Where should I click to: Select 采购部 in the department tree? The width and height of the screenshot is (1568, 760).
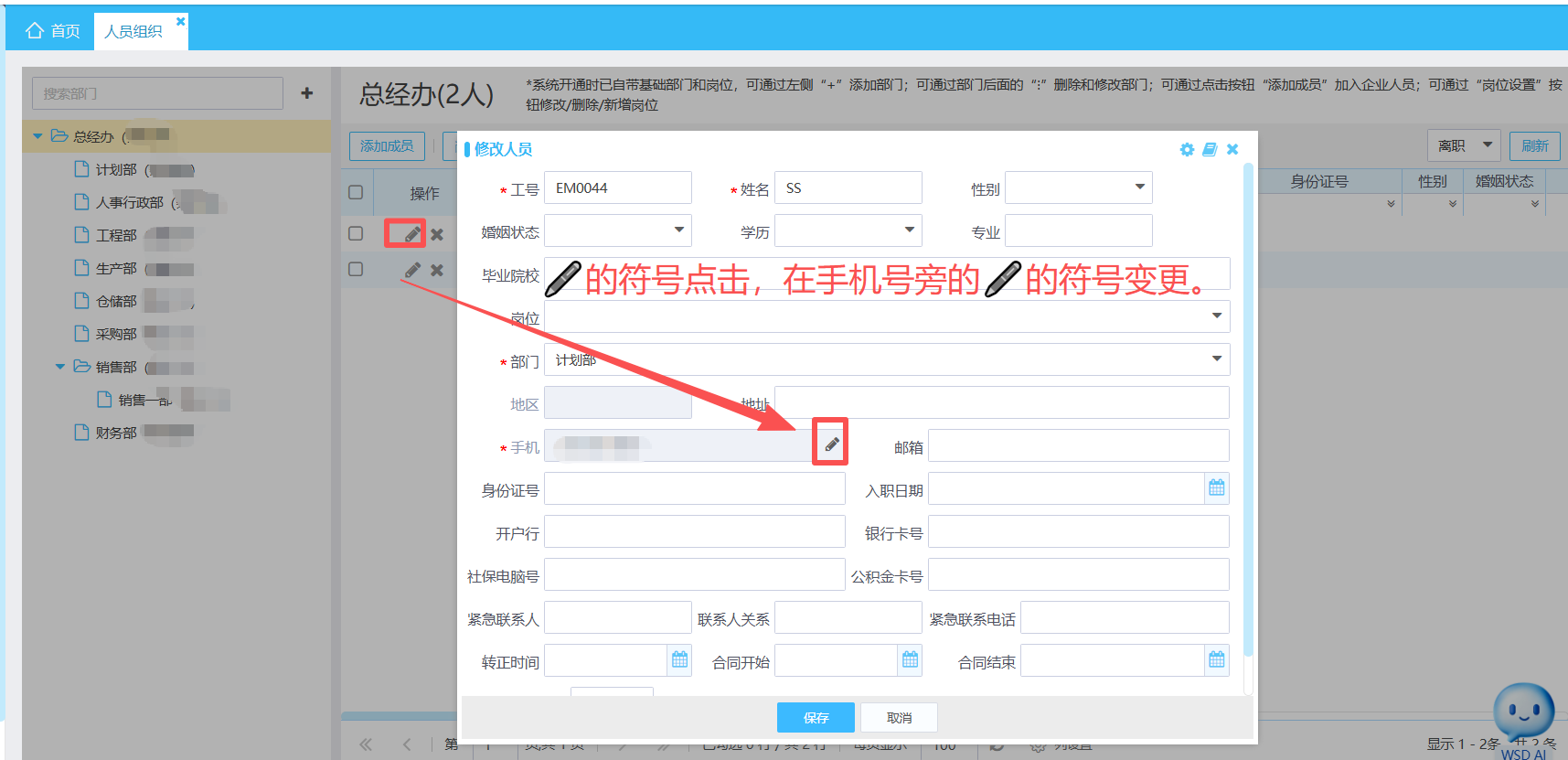coord(116,335)
